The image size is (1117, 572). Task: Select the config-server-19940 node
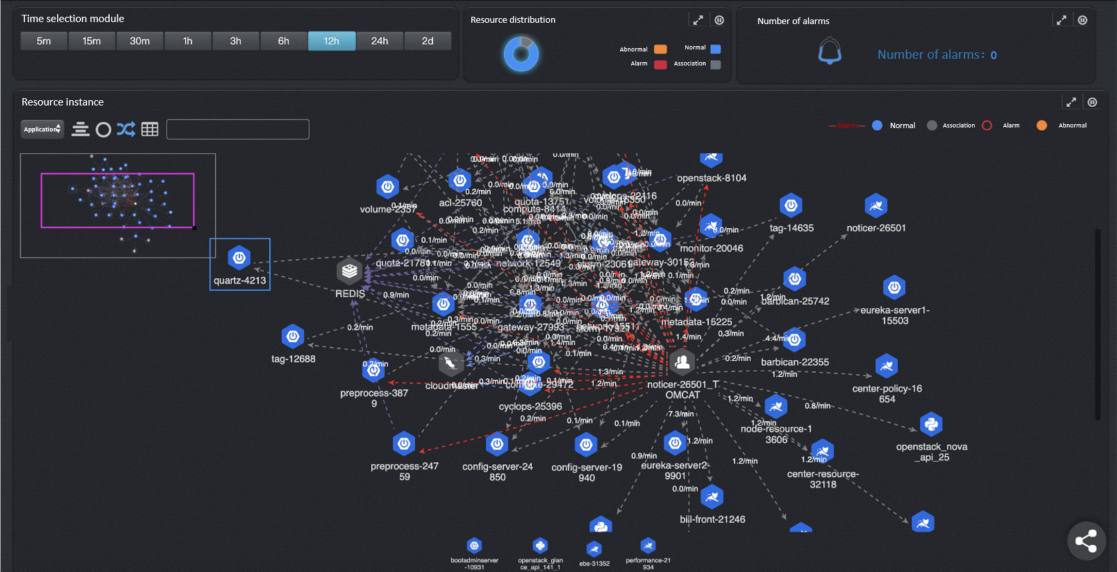587,445
